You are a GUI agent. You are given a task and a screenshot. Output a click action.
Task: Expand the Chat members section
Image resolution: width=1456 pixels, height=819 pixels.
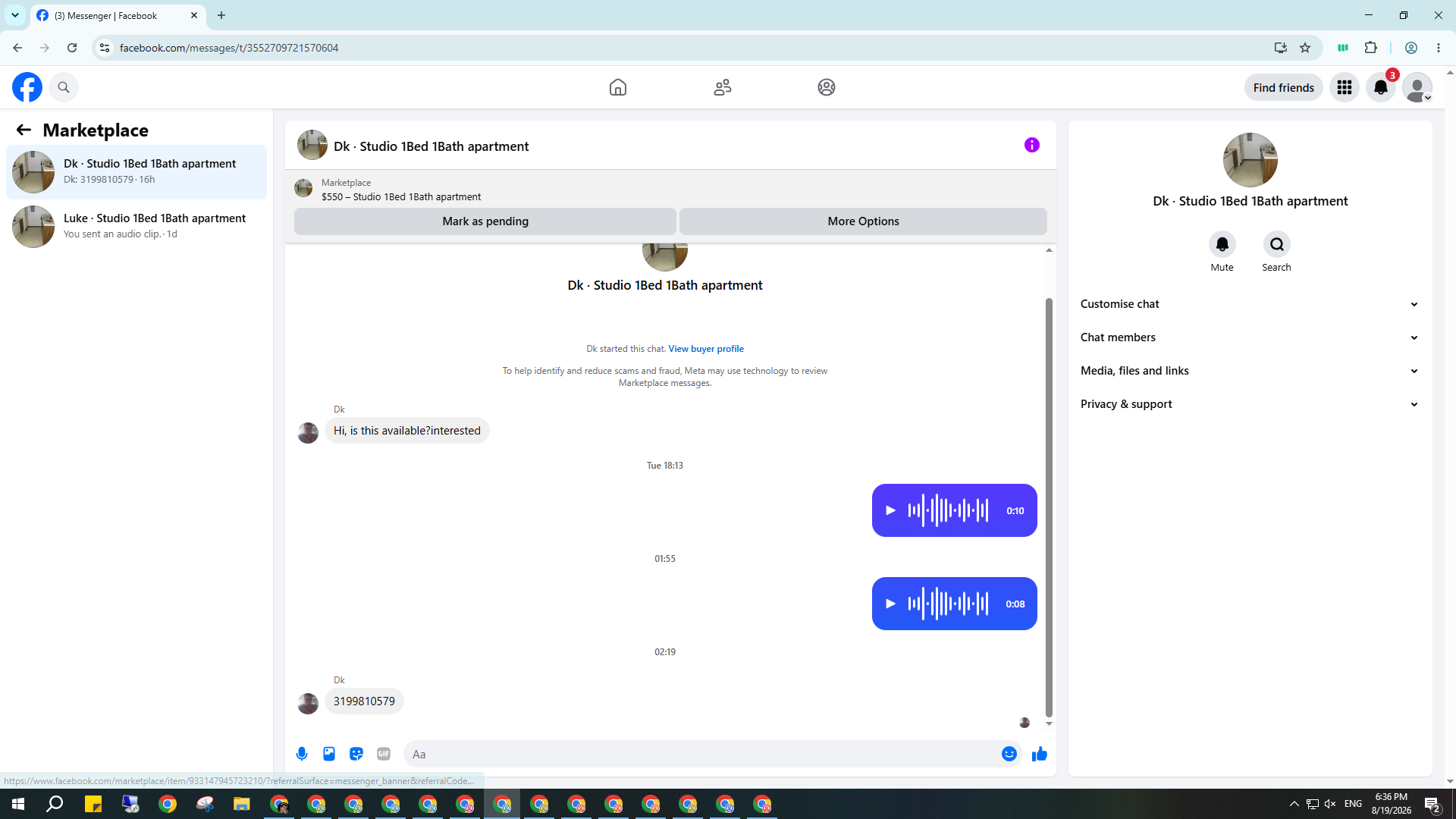point(1250,337)
